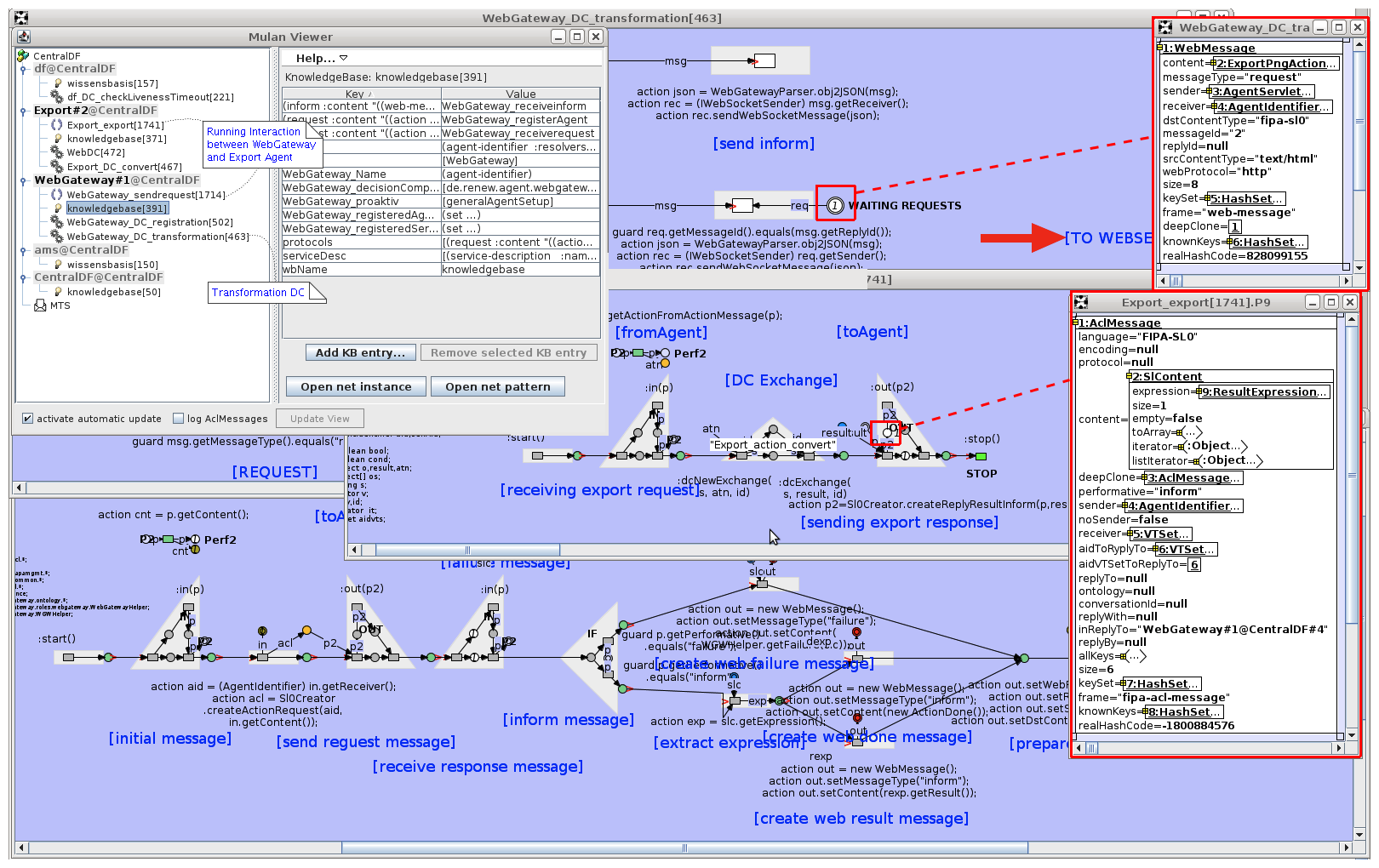Click gear icon of Export_DC_convert[467]

coord(57,167)
